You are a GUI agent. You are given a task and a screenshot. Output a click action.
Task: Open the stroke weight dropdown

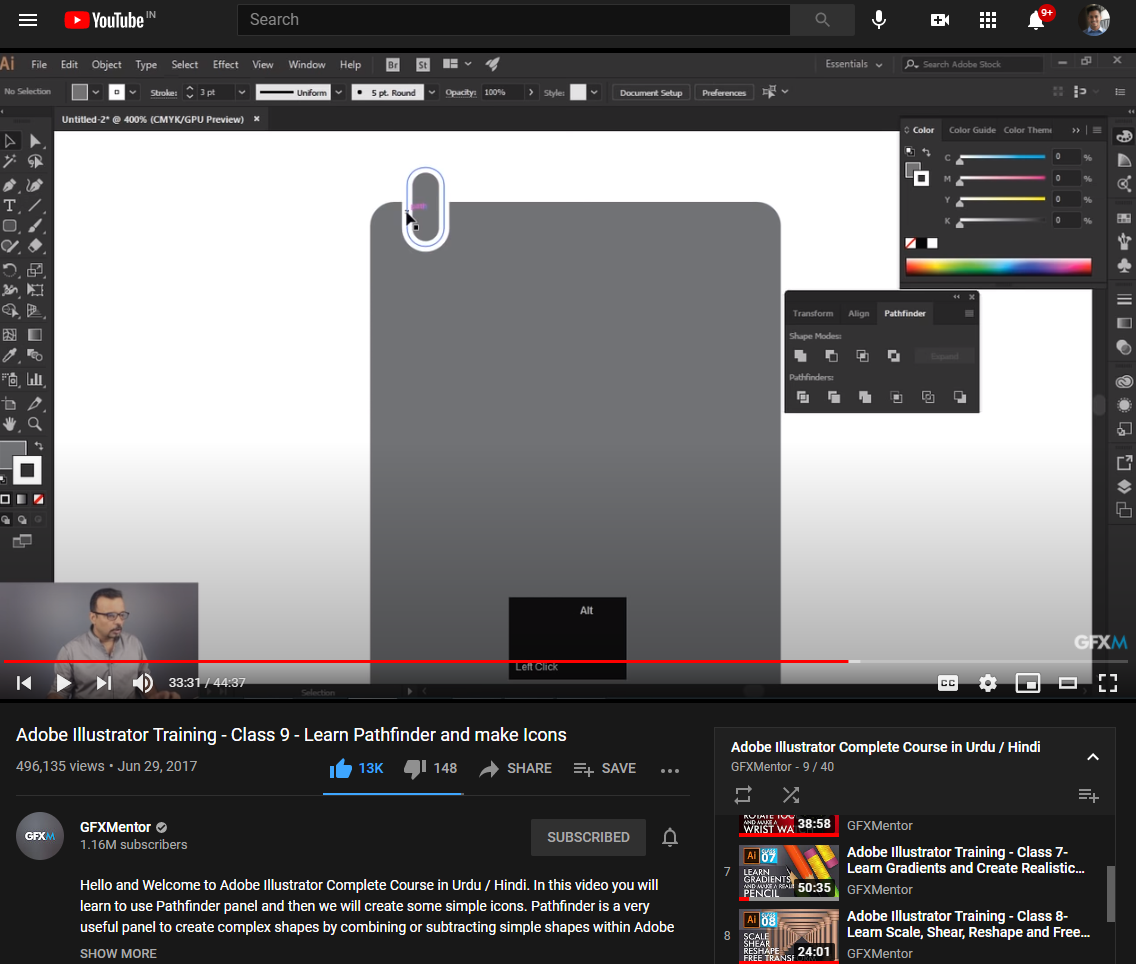click(240, 92)
